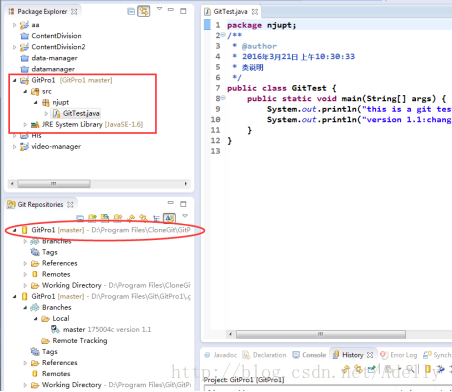Switch to the Declaration tab
452x392 pixels.
[264, 355]
